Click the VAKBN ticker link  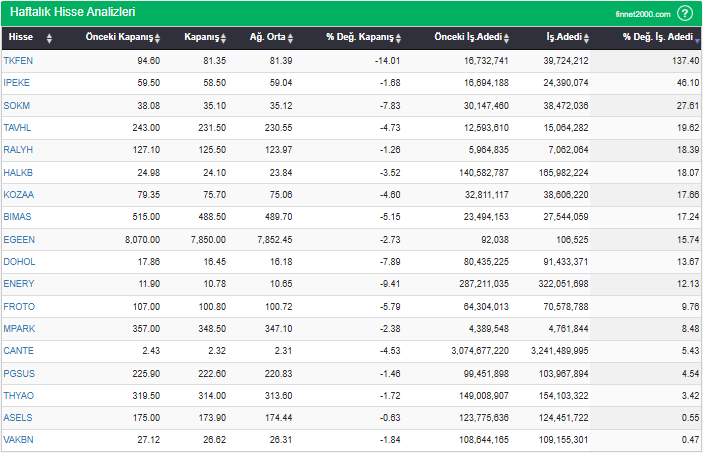tap(18, 441)
